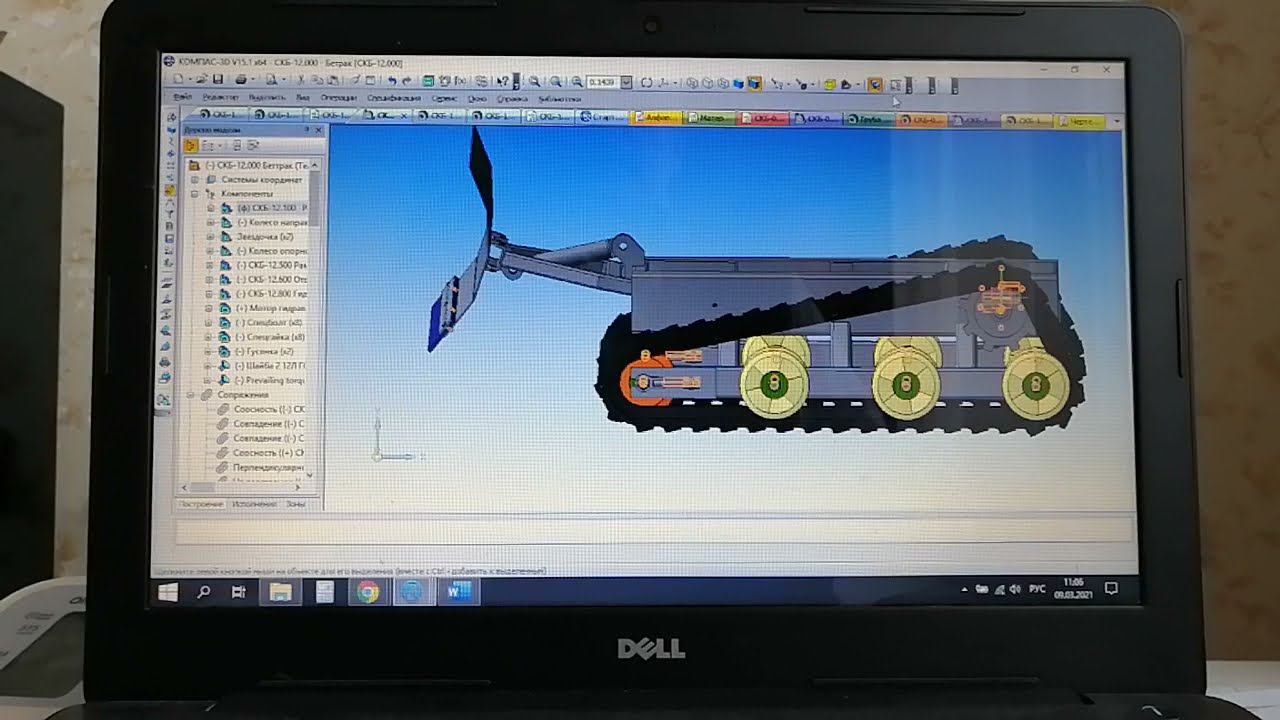Open the document tabs overflow arrow

[1116, 121]
